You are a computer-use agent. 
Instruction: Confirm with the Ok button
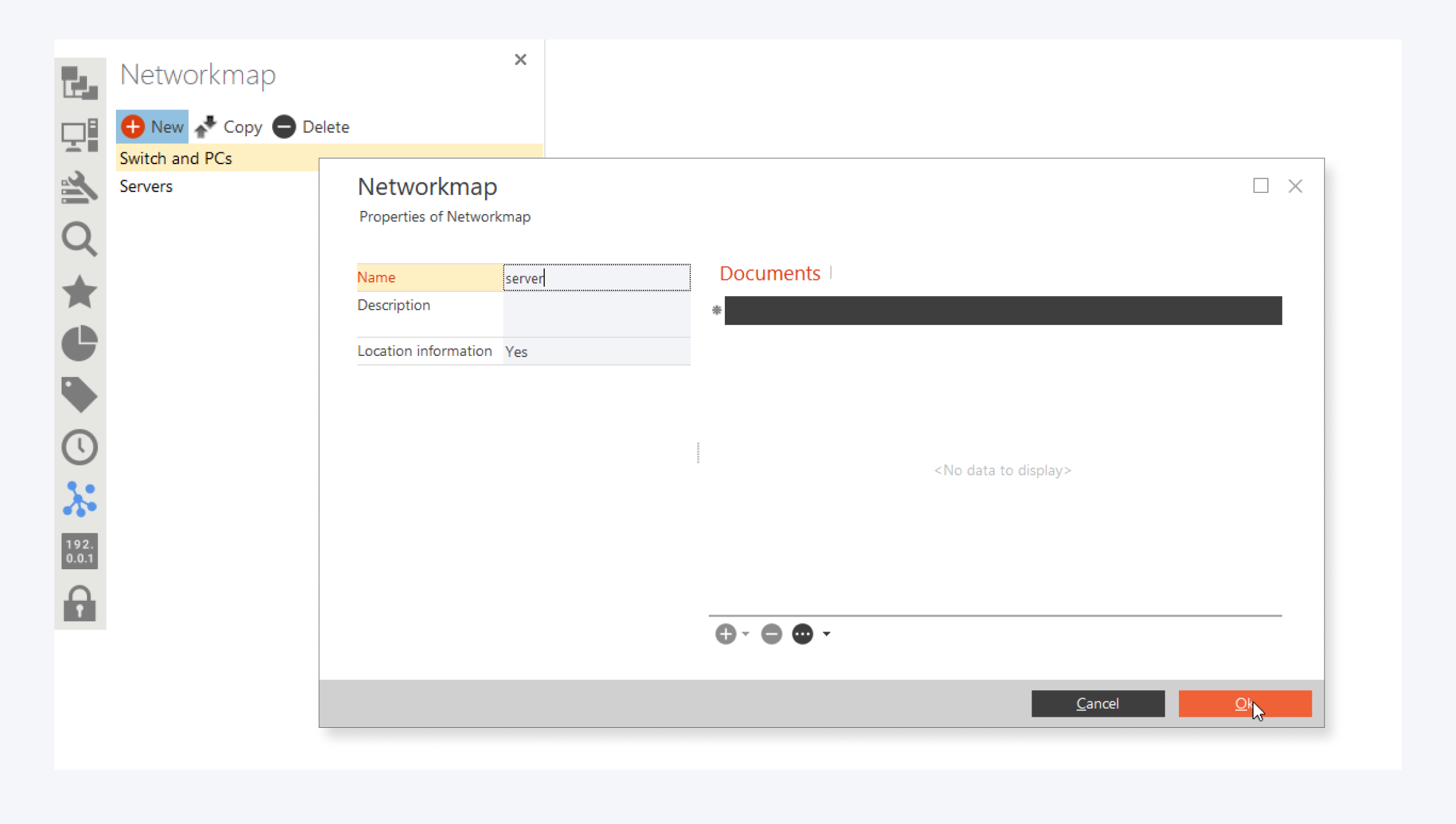click(1244, 703)
